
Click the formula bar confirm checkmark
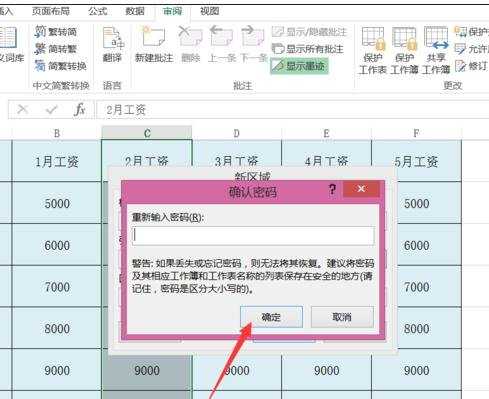[x=51, y=109]
